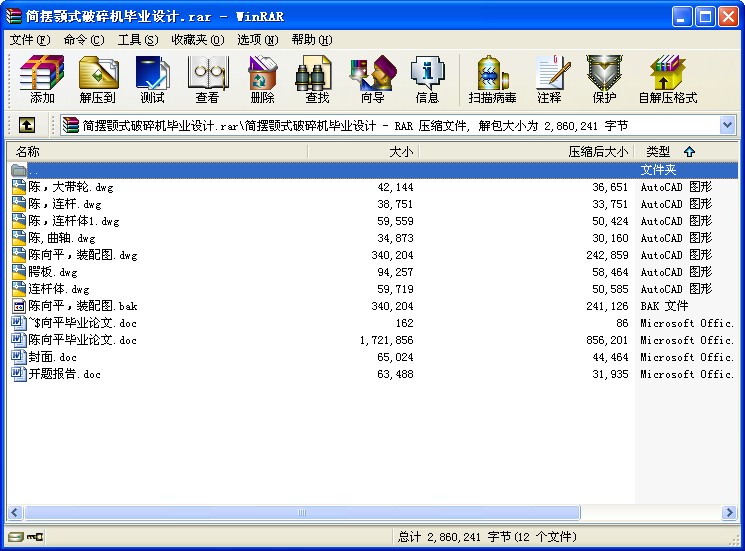Open the 收藏夹(O) favorites menu
Image resolution: width=745 pixels, height=551 pixels.
pos(197,40)
